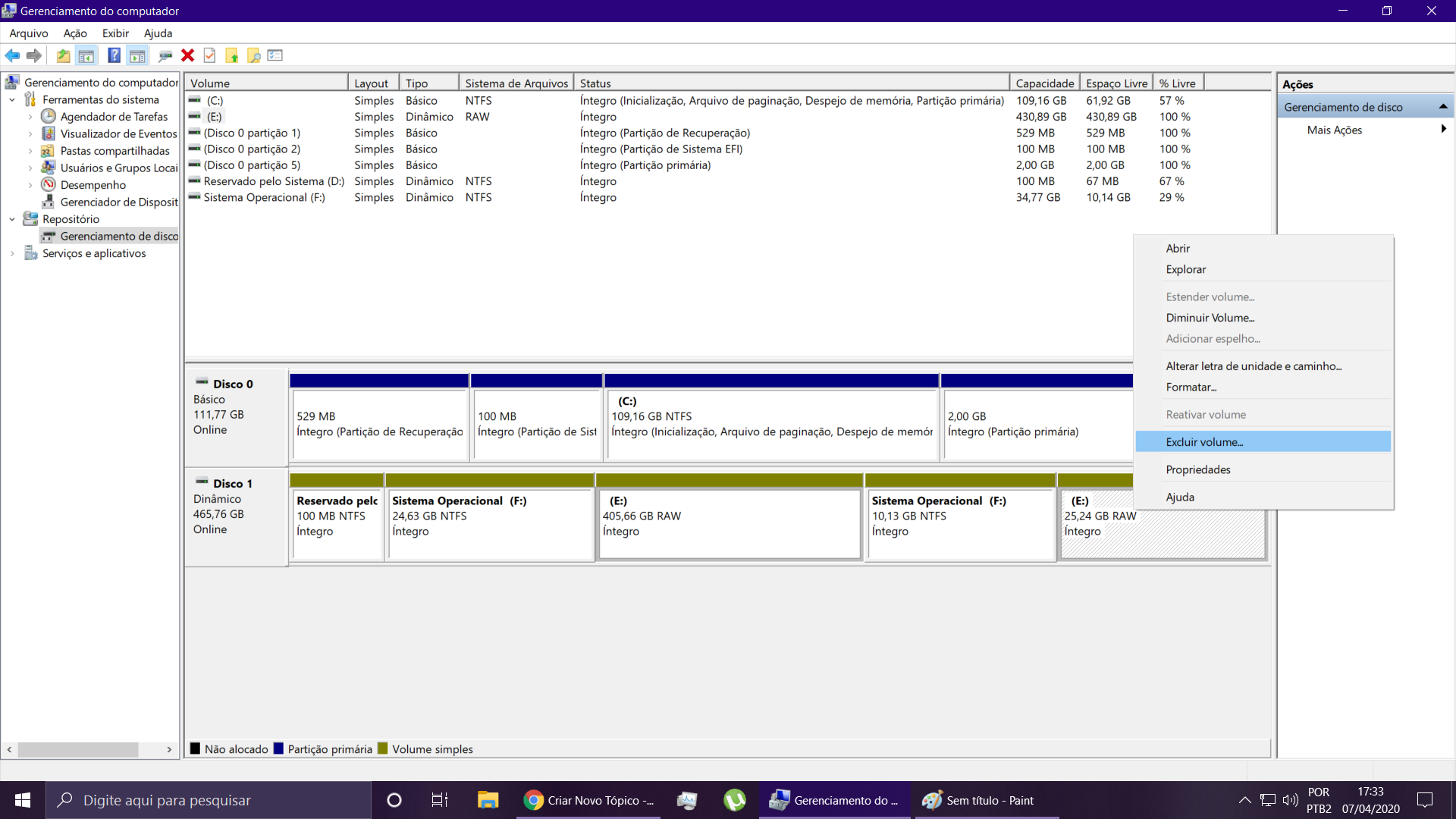
Task: Toggle the Show/Hide Console Tree icon
Action: pyautogui.click(x=86, y=55)
